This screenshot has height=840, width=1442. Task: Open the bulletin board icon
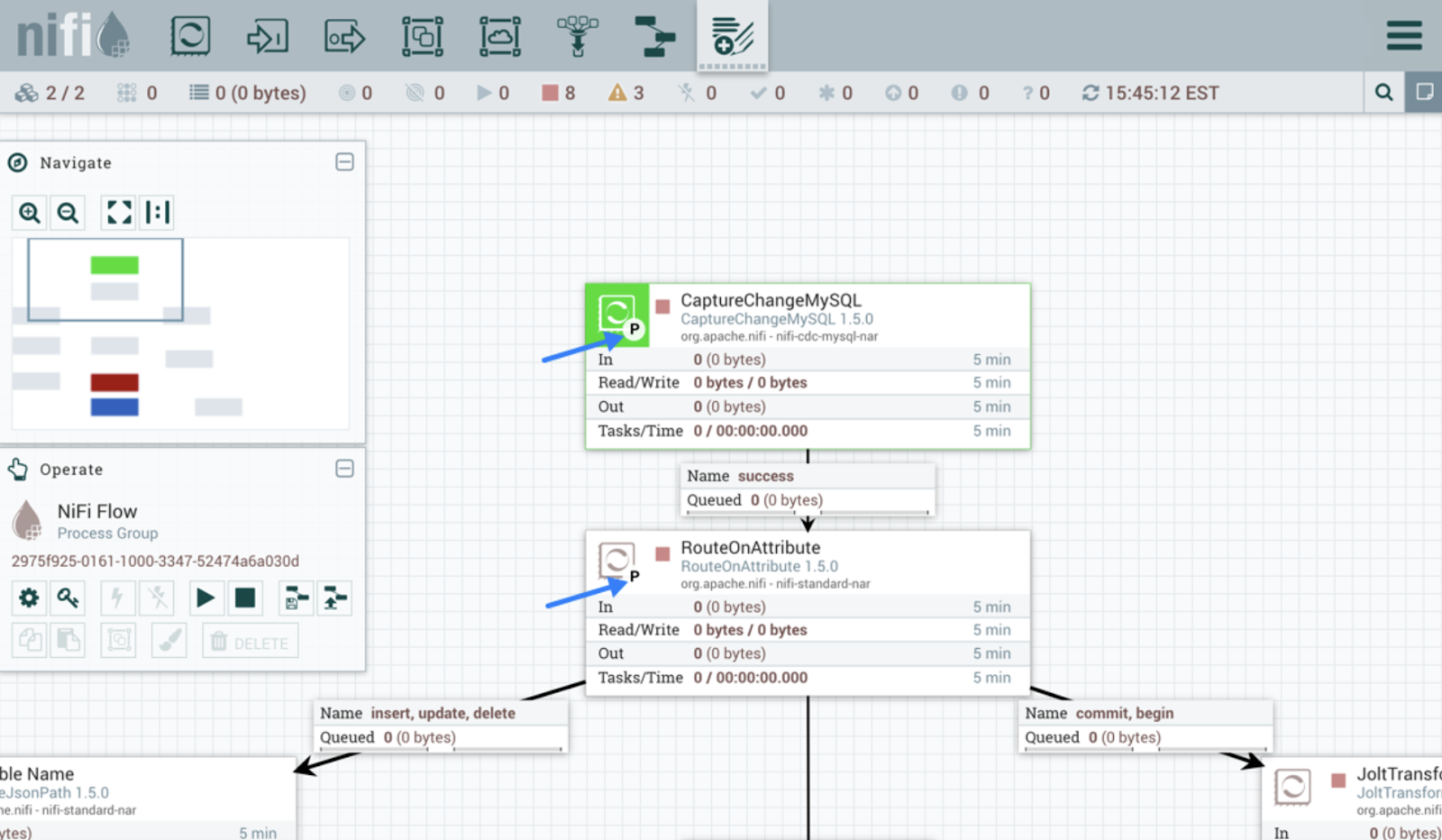[1424, 92]
